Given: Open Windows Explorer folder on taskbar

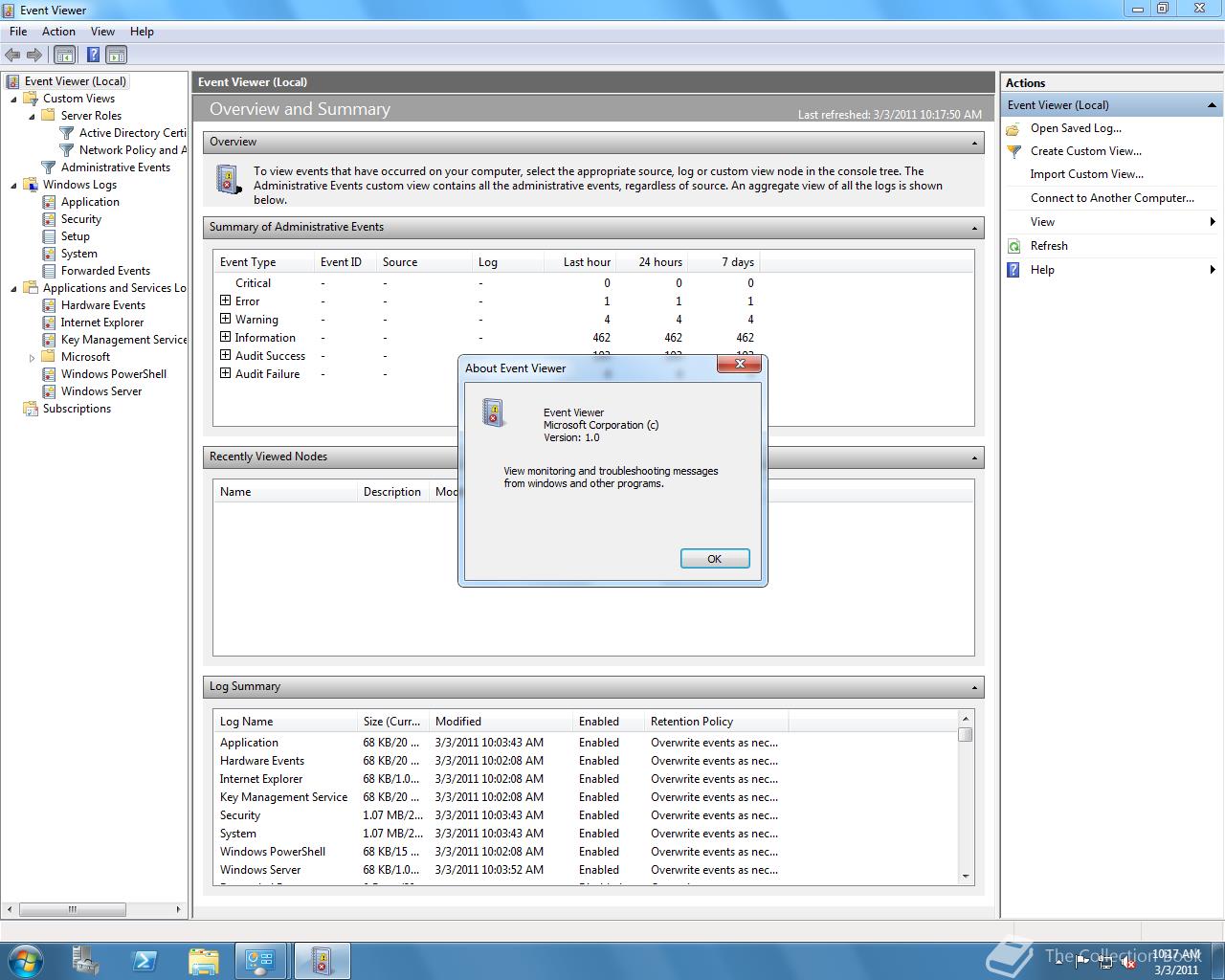Looking at the screenshot, I should click(x=203, y=961).
